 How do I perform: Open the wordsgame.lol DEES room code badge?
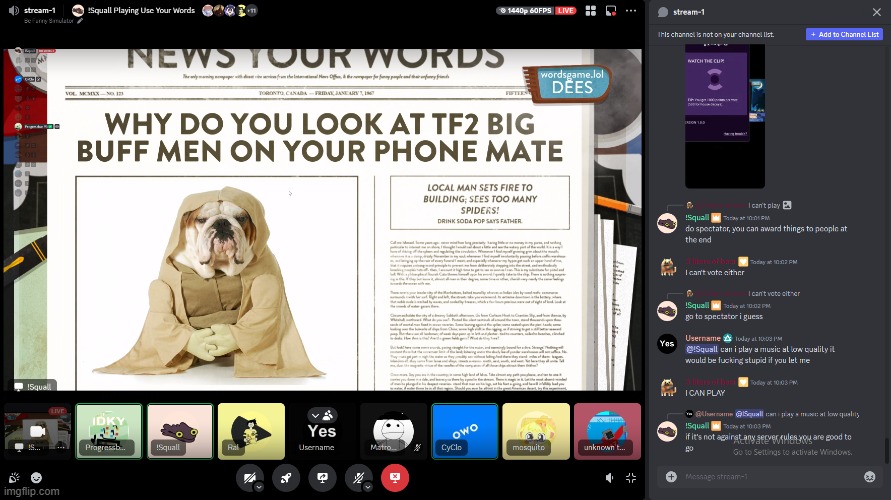(x=569, y=83)
